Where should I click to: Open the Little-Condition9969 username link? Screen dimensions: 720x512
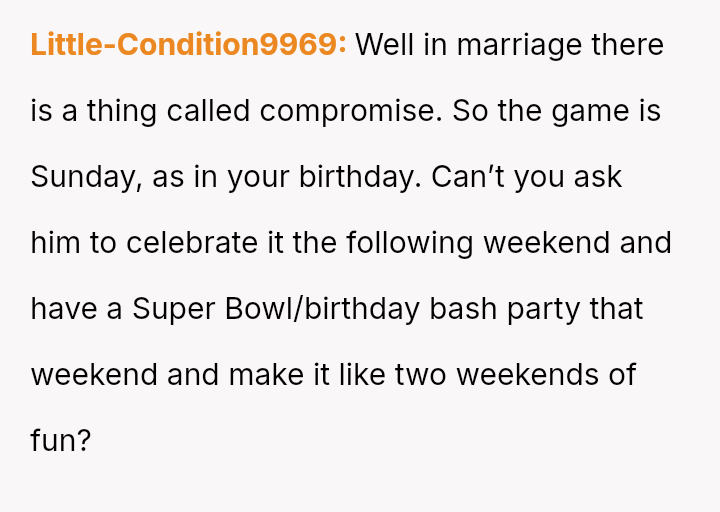[x=188, y=45]
